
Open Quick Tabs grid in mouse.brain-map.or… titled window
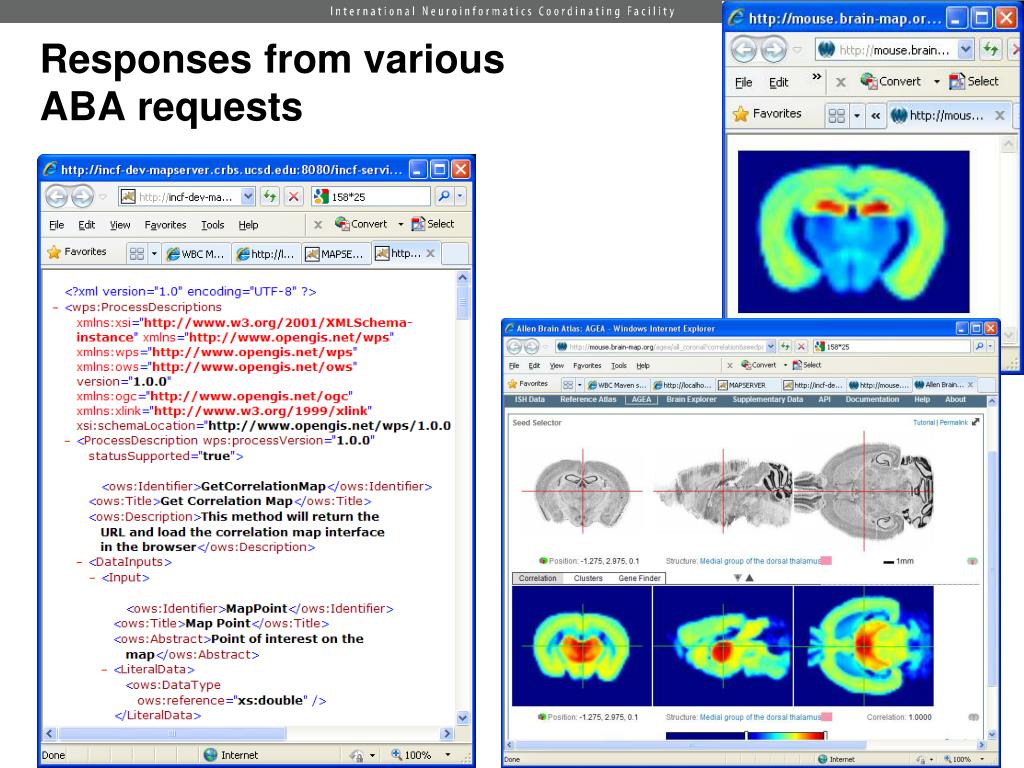tap(837, 116)
